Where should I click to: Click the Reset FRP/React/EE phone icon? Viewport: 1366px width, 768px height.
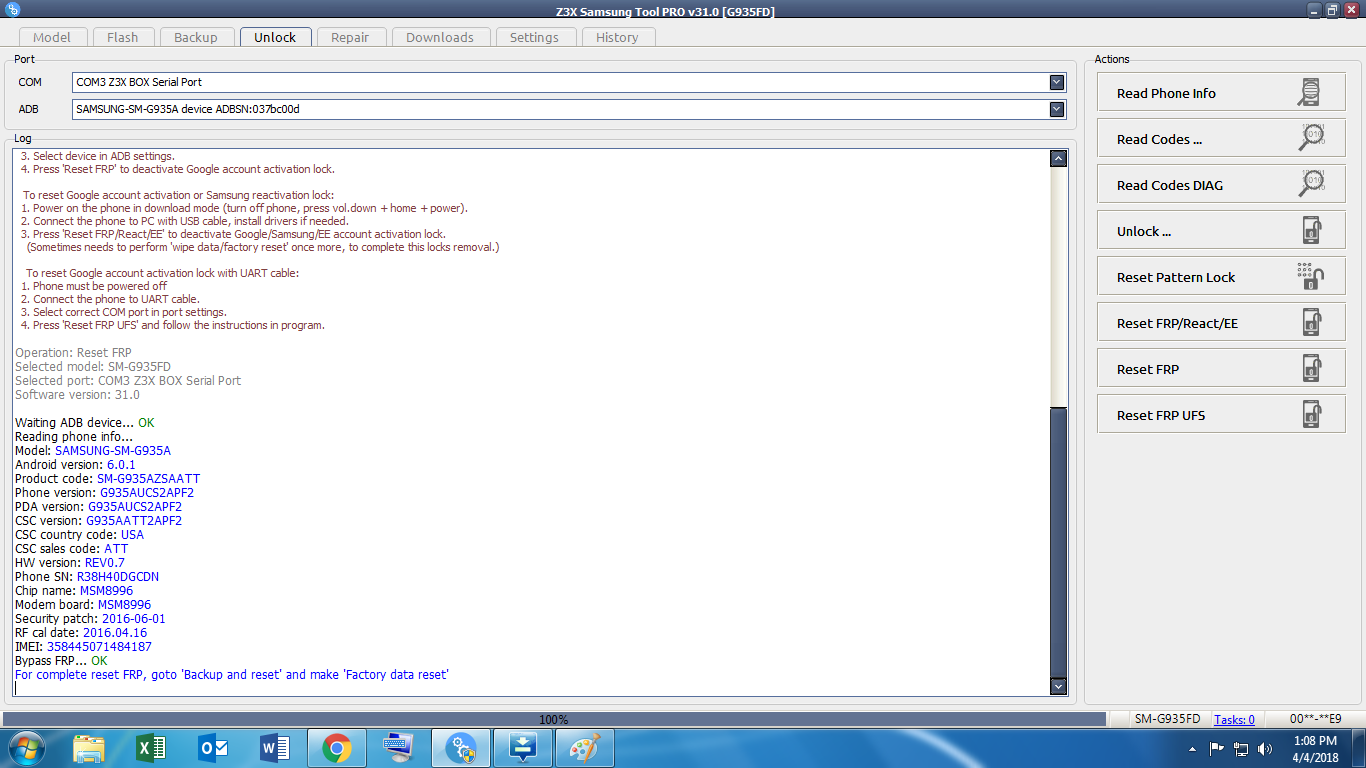click(1312, 322)
